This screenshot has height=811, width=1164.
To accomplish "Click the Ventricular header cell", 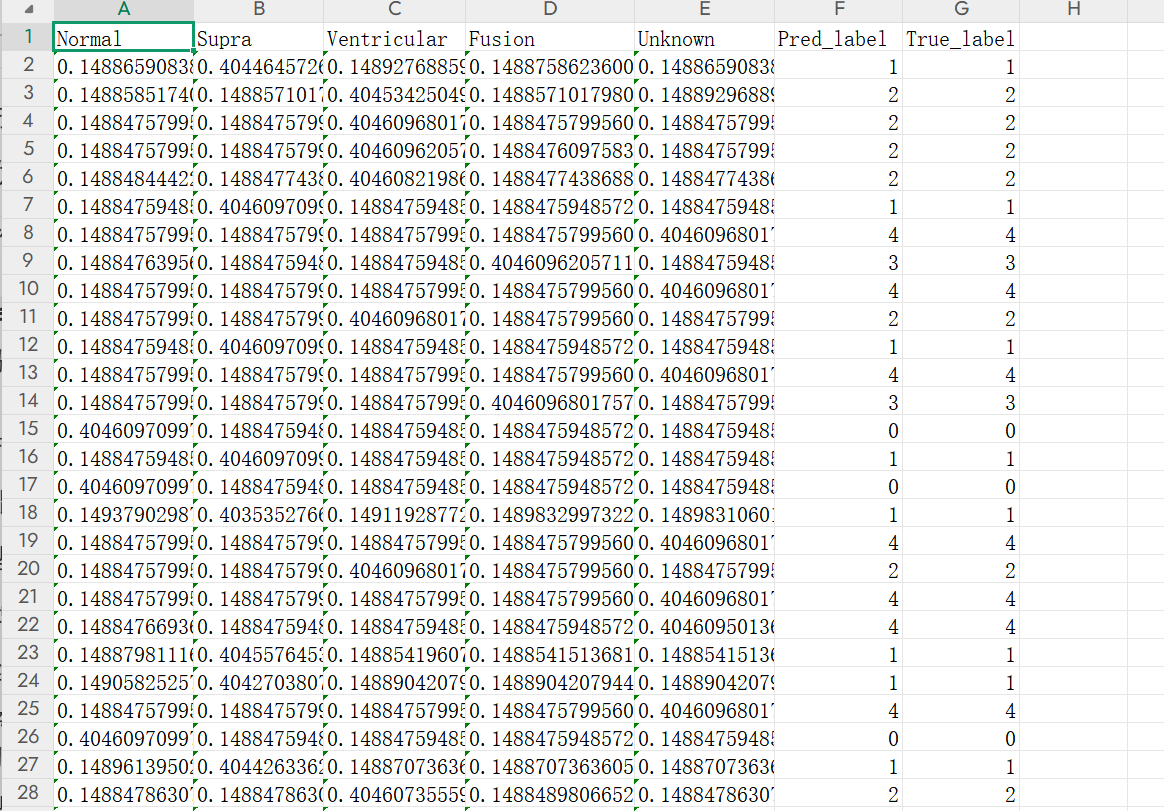I will click(395, 38).
